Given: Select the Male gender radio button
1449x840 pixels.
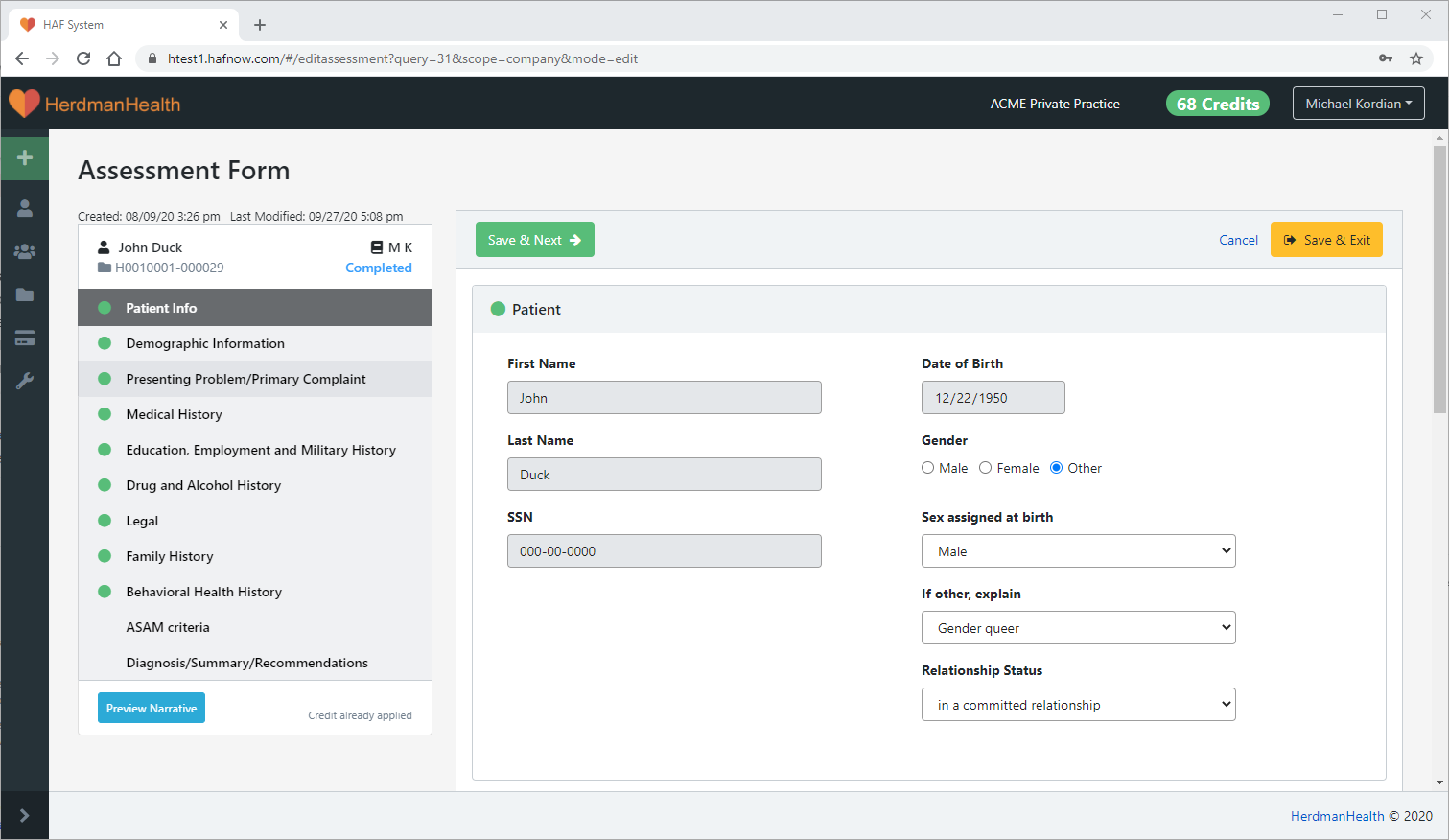Looking at the screenshot, I should [928, 468].
